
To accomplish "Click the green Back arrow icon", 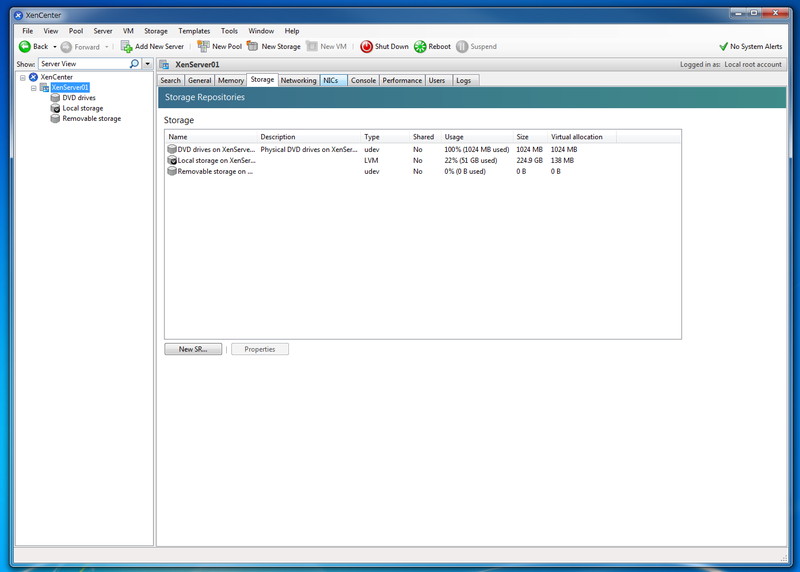I will (24, 46).
